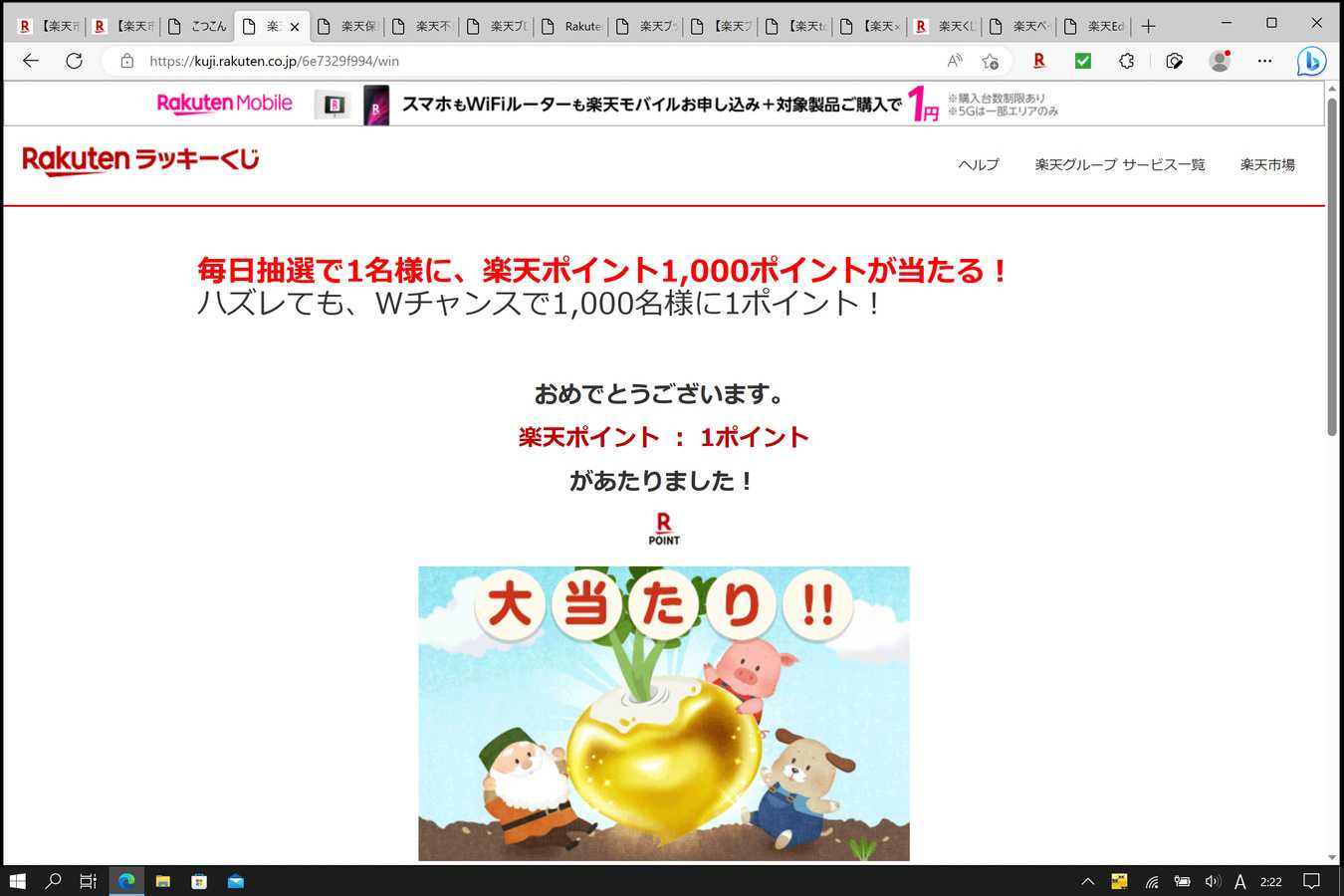Open the Rakuten extension icon
Viewport: 1344px width, 896px height.
(1038, 61)
